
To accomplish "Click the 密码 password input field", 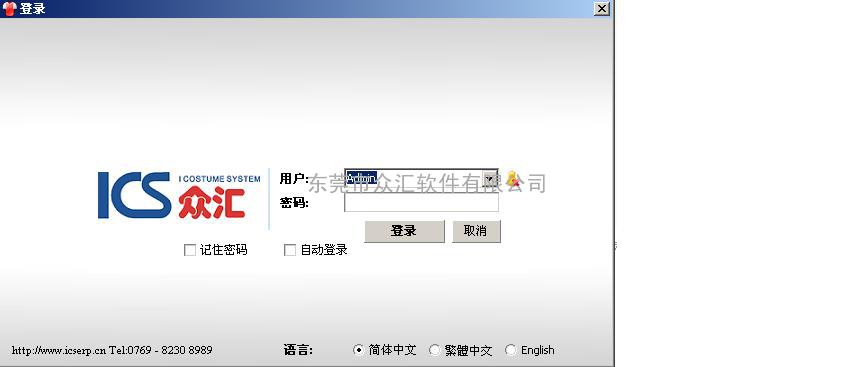I will click(421, 203).
